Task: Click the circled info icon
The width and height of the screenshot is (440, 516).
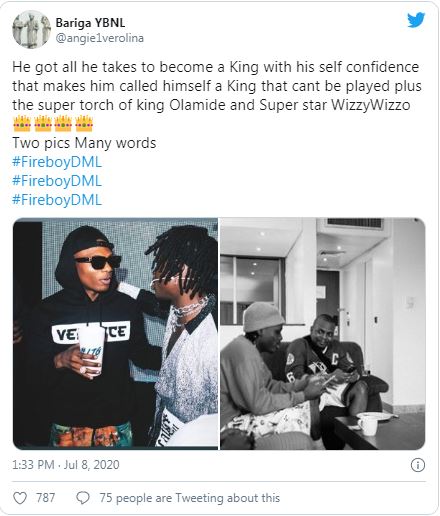Action: tap(418, 465)
